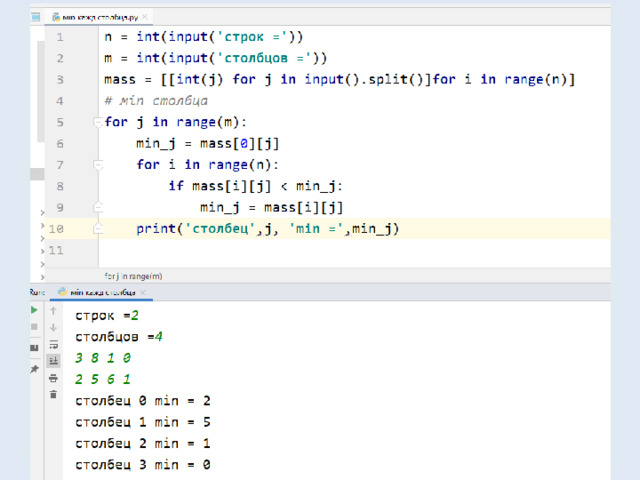Image resolution: width=640 pixels, height=480 pixels.
Task: Collapse the for j loop fold marker
Action: tap(98, 122)
